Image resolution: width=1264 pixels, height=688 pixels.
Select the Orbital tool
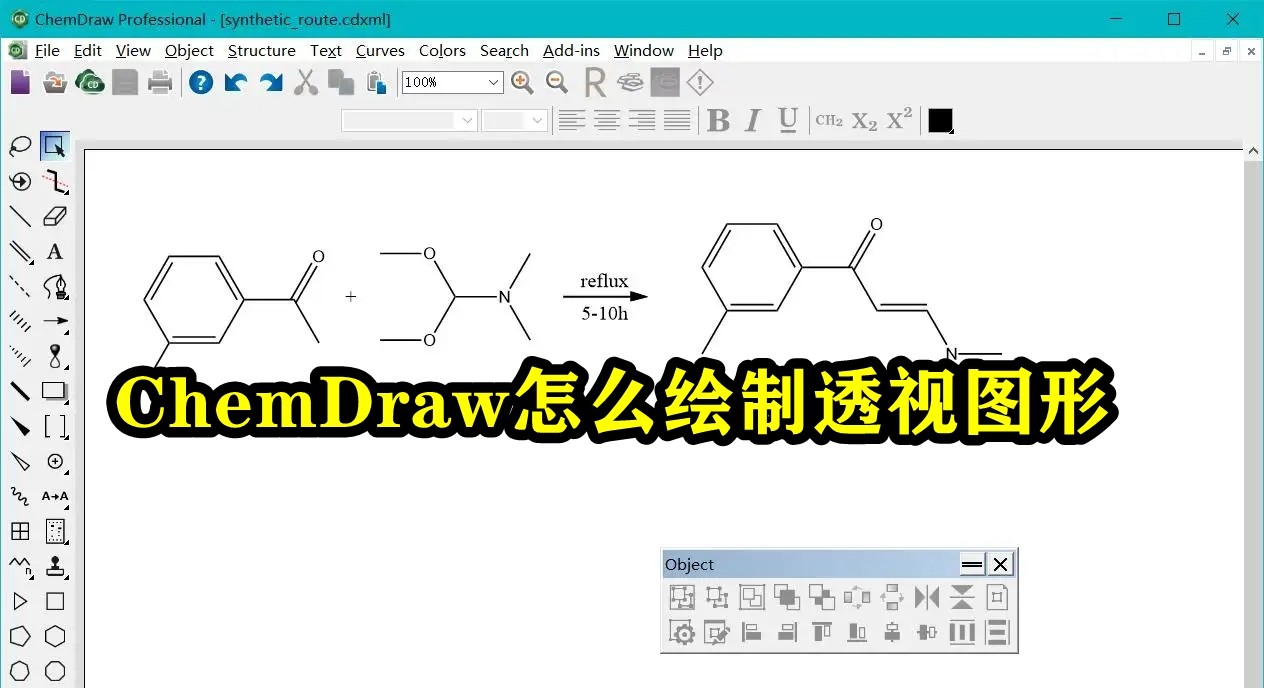pyautogui.click(x=55, y=357)
